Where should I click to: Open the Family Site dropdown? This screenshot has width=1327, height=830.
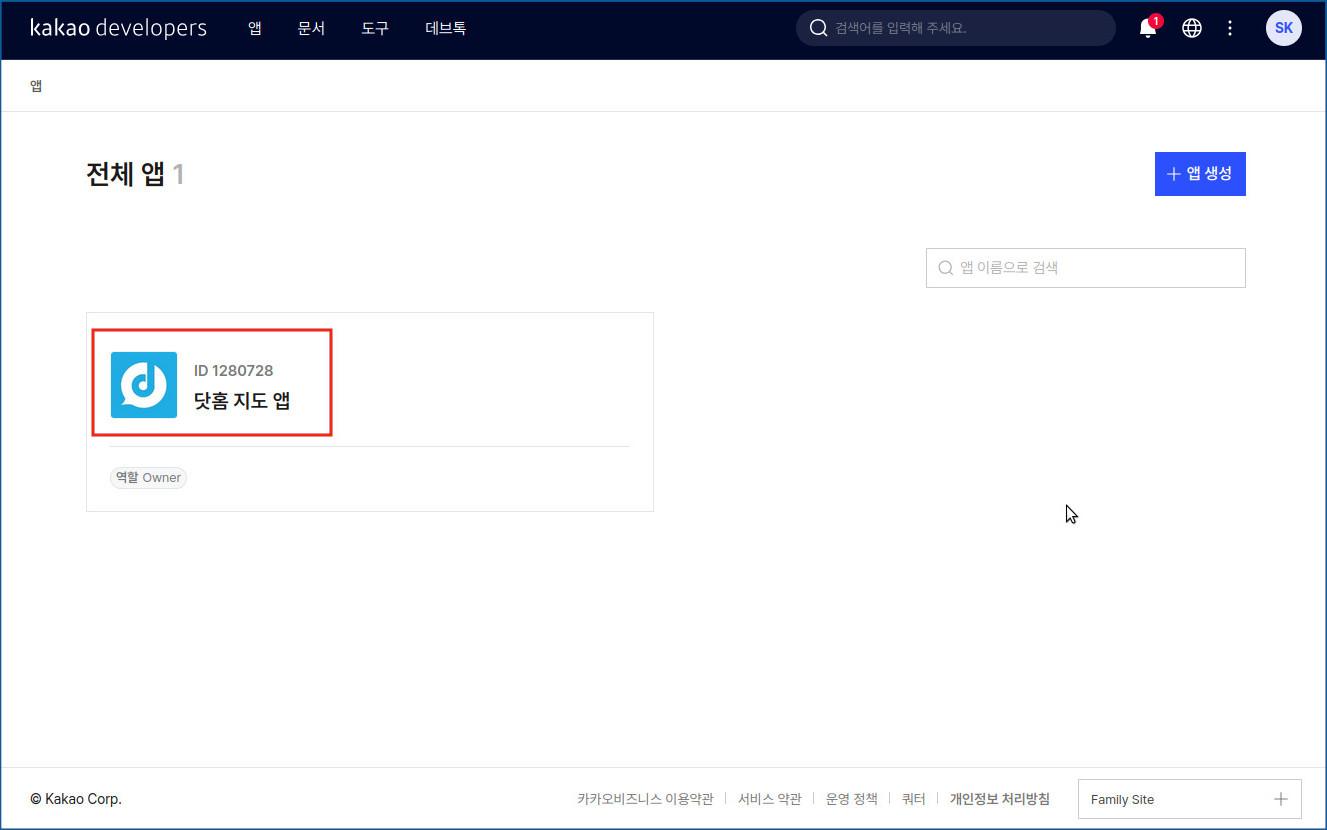(1170, 799)
